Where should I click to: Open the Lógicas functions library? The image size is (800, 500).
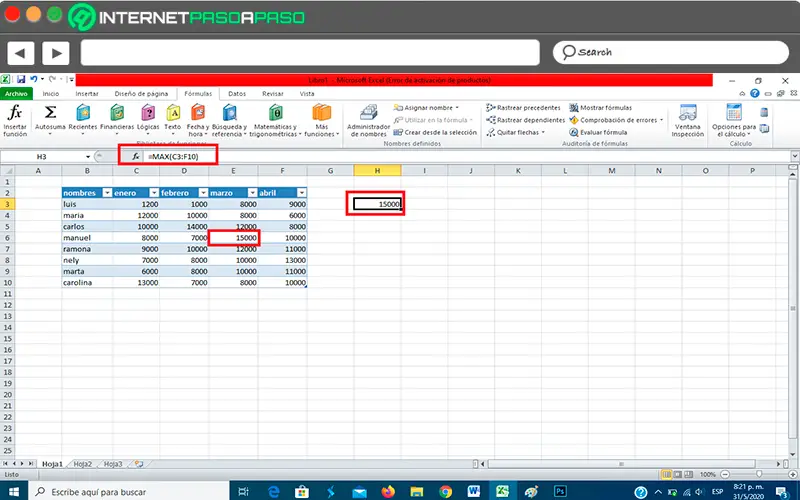[148, 120]
